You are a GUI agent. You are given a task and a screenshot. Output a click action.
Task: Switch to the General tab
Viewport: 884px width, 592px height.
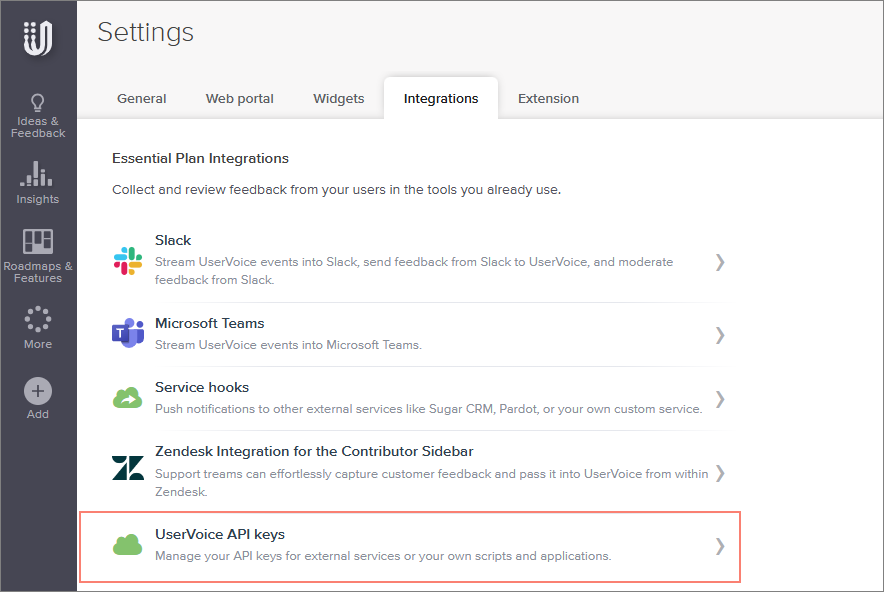coord(142,99)
